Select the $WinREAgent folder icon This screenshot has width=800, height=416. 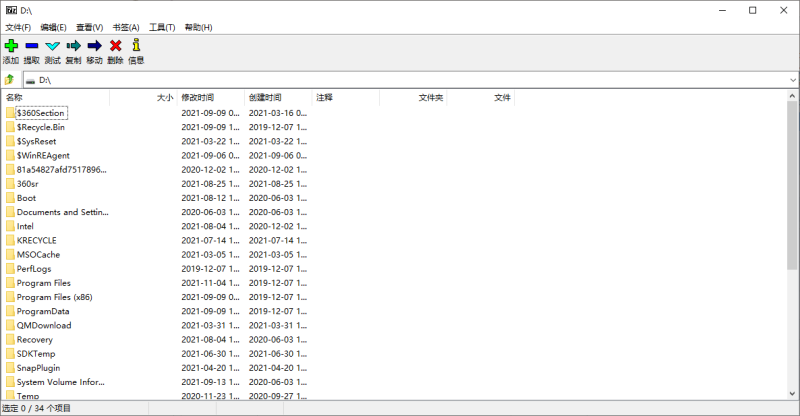pos(11,155)
